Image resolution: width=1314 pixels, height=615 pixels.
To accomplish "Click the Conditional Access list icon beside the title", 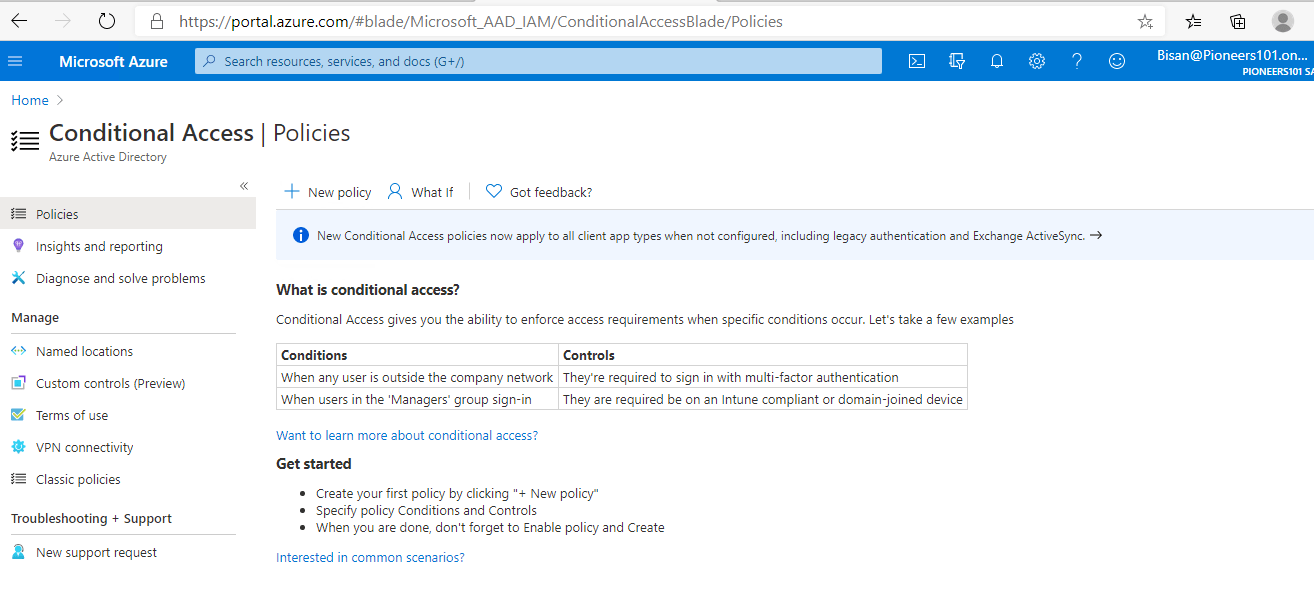I will 25,141.
